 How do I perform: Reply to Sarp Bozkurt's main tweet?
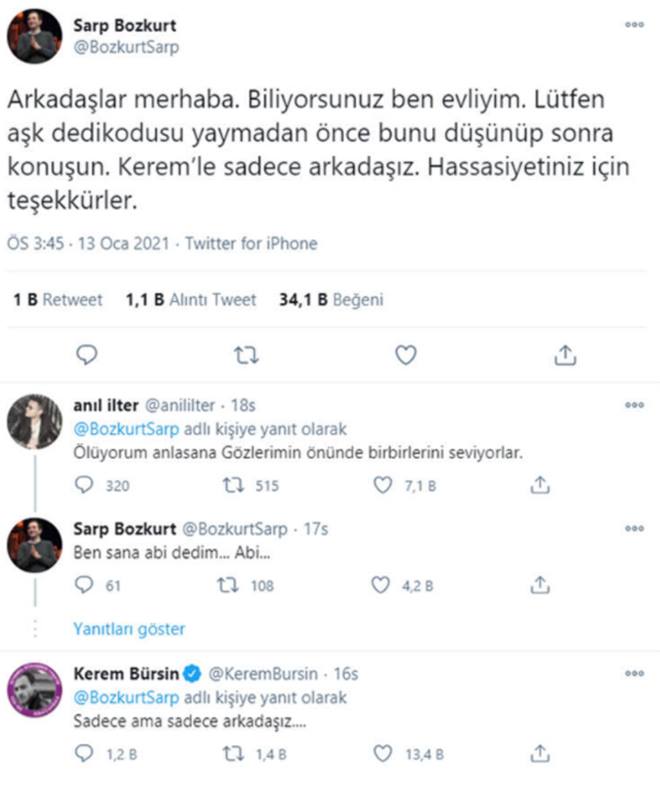(x=87, y=355)
